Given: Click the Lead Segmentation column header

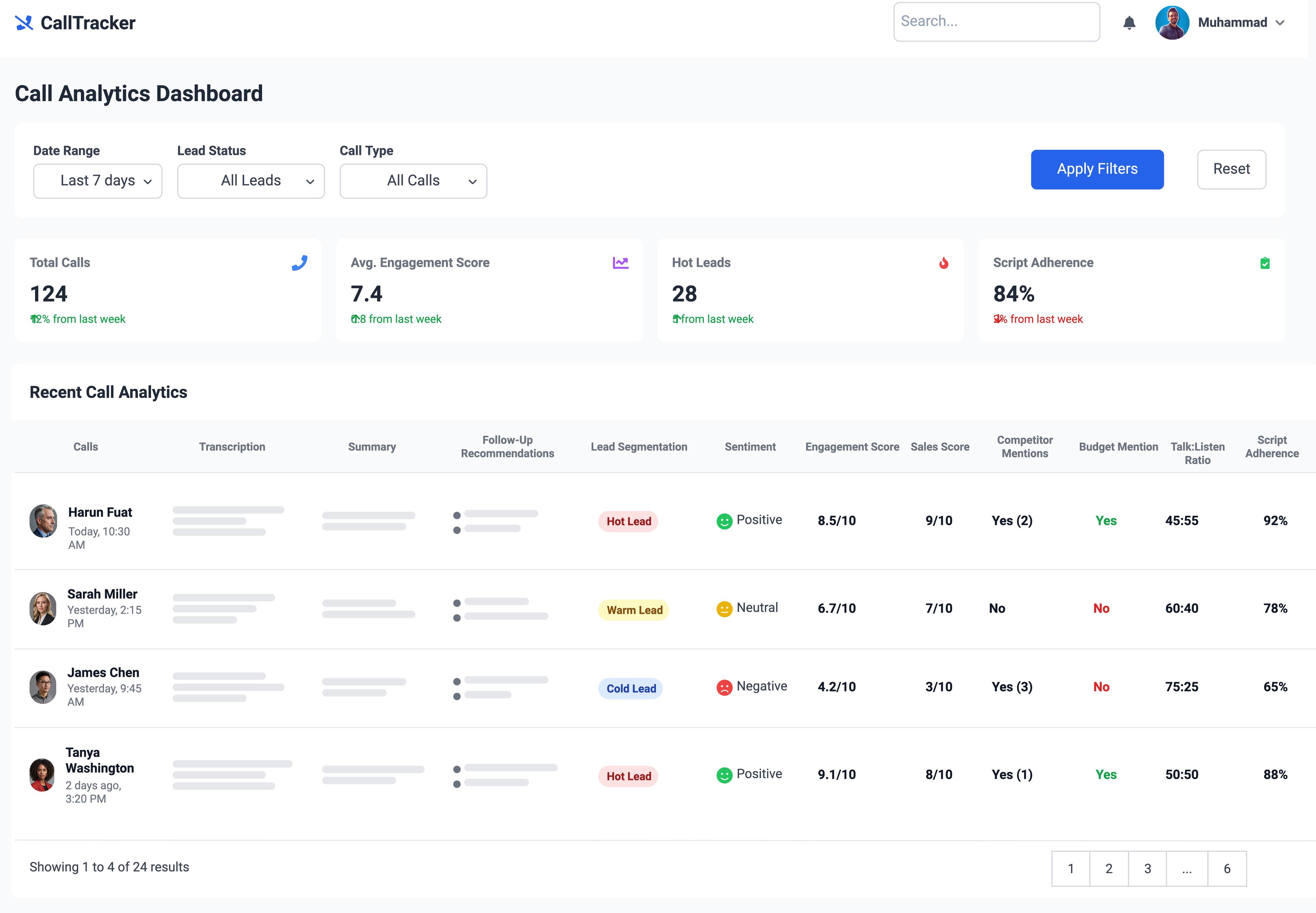Looking at the screenshot, I should (x=639, y=447).
